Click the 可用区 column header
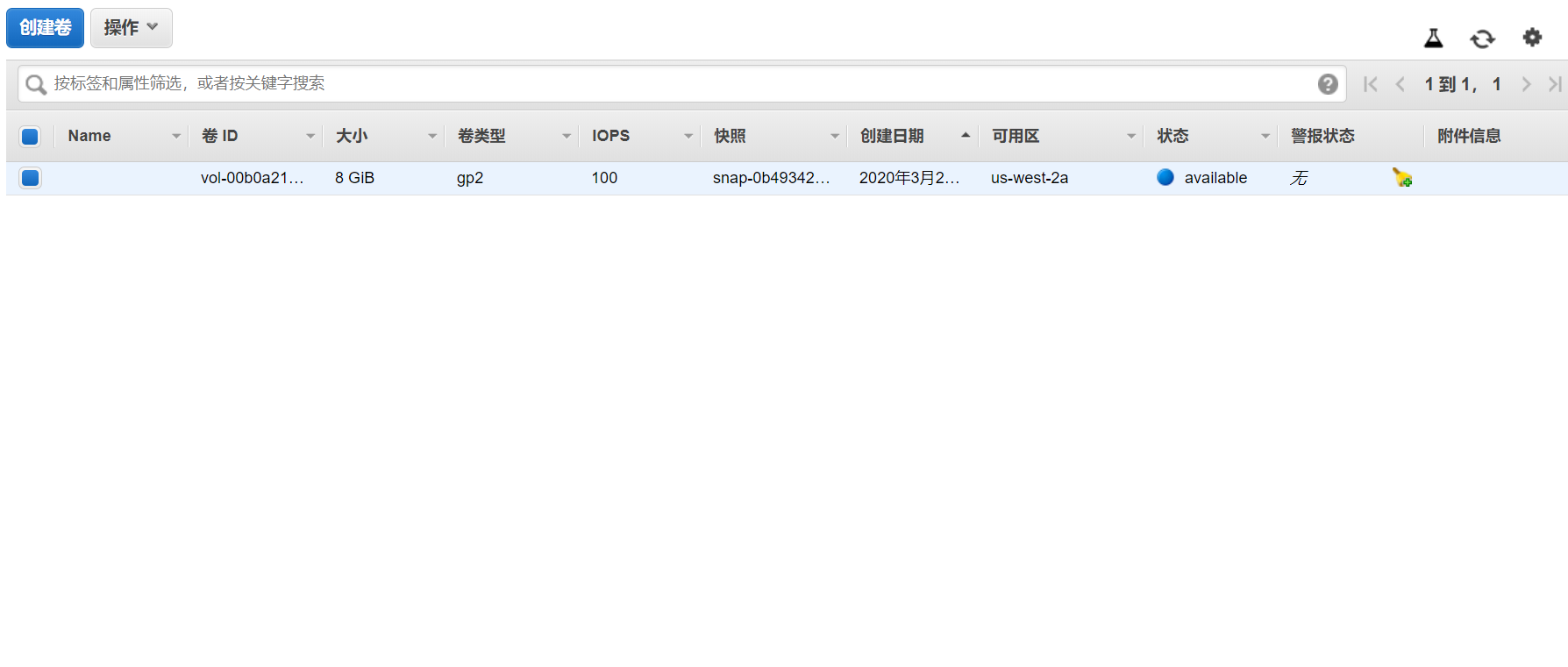This screenshot has width=1568, height=667. pos(1016,136)
